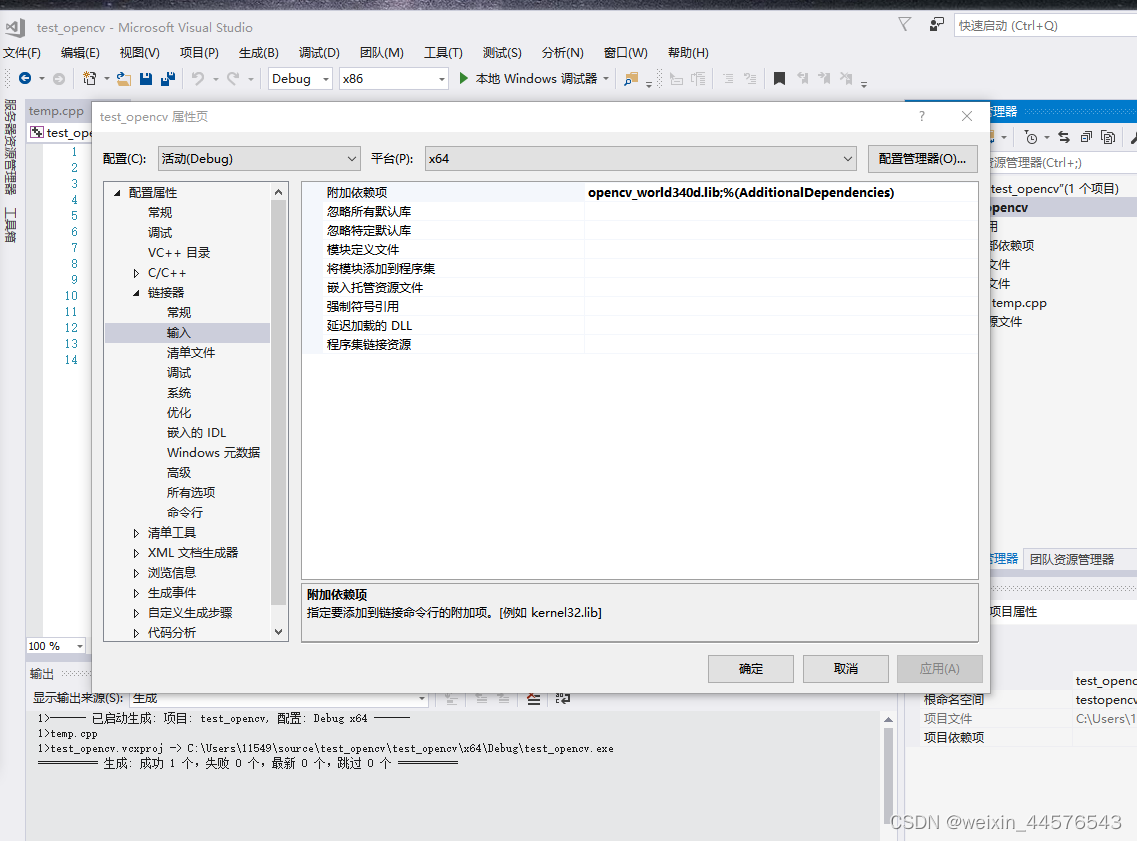Image resolution: width=1137 pixels, height=841 pixels.
Task: Click the Save floppy disk icon
Action: (146, 78)
